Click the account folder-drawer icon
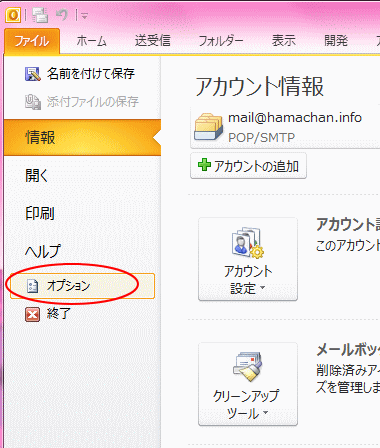 pos(208,127)
